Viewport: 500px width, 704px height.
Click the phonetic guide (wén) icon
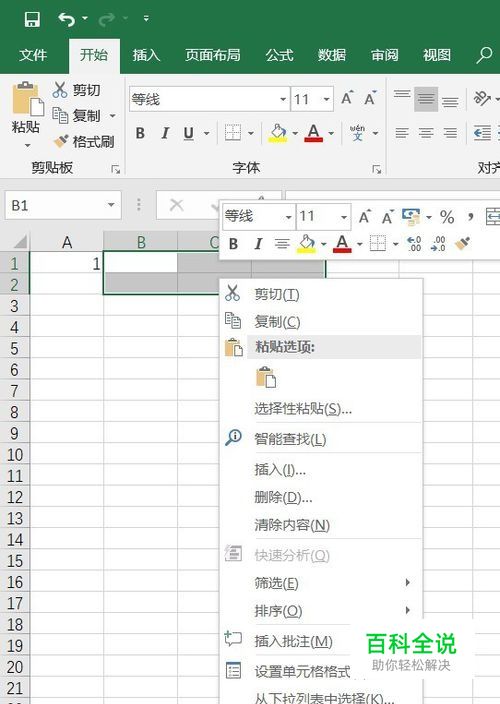tap(357, 133)
